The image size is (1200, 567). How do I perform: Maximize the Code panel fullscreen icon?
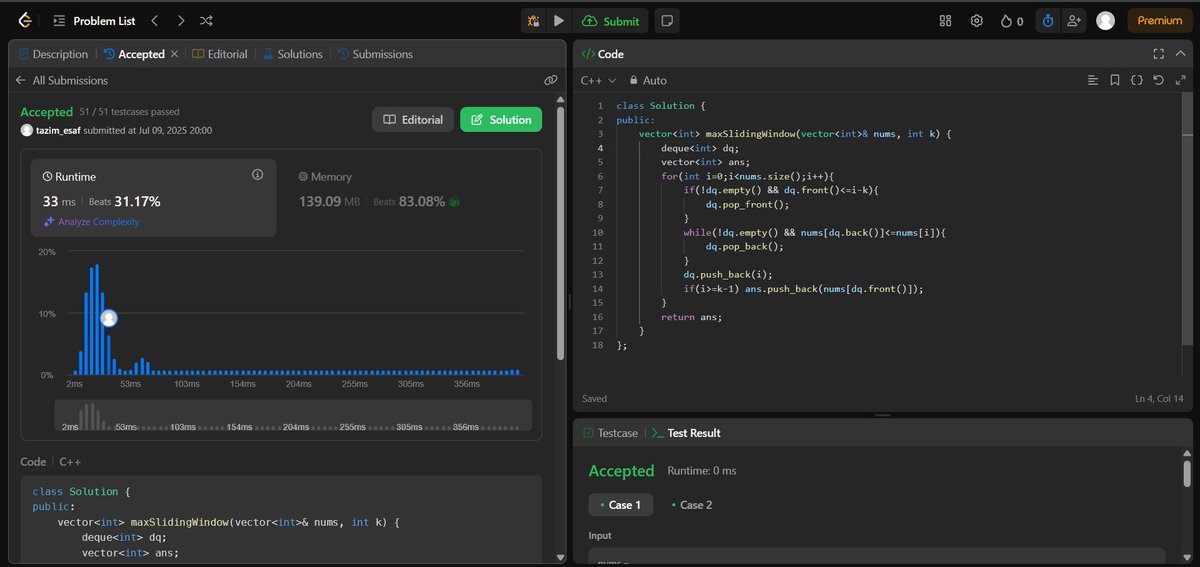[1158, 54]
